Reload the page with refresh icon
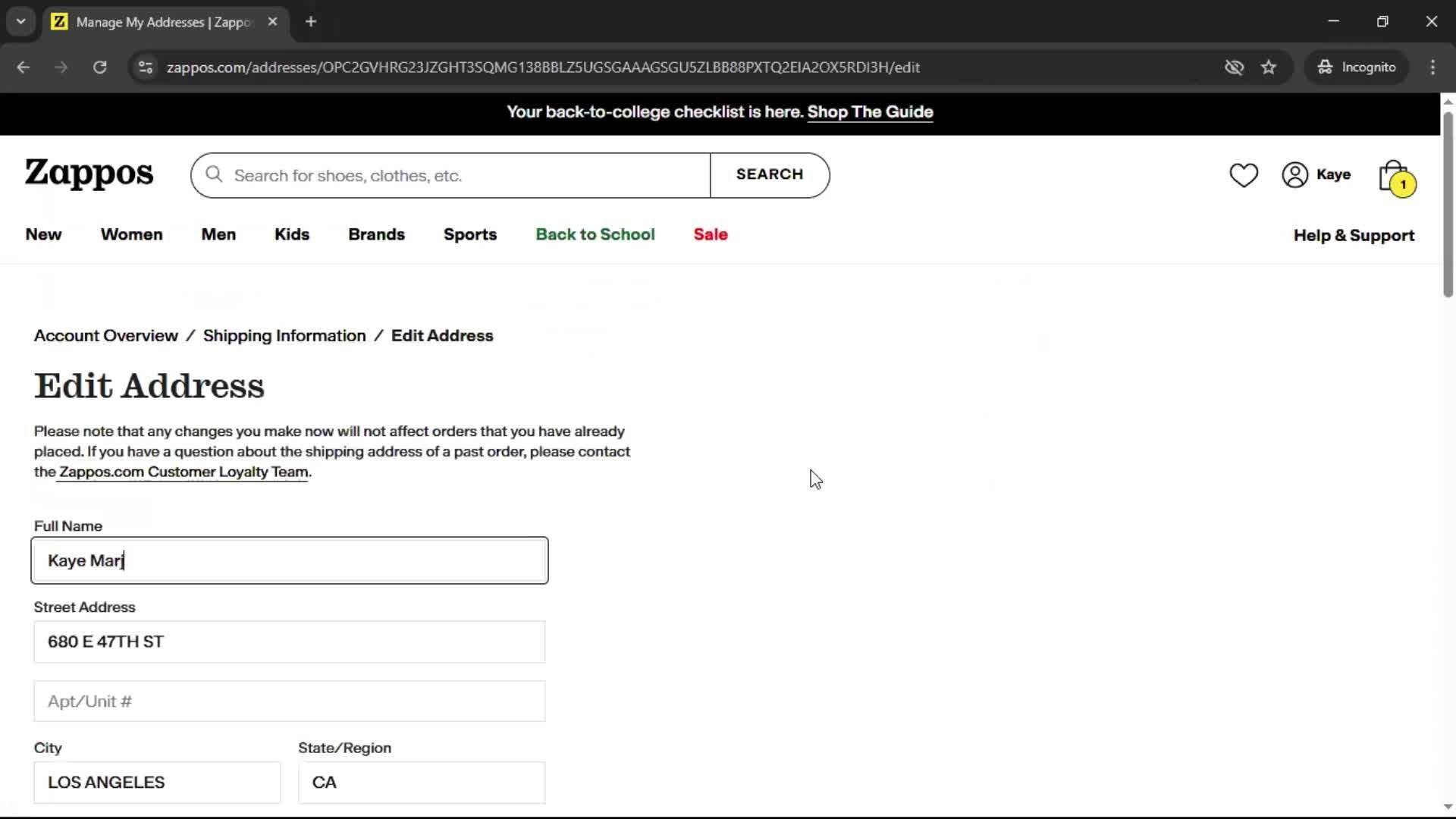The width and height of the screenshot is (1456, 819). pyautogui.click(x=100, y=67)
